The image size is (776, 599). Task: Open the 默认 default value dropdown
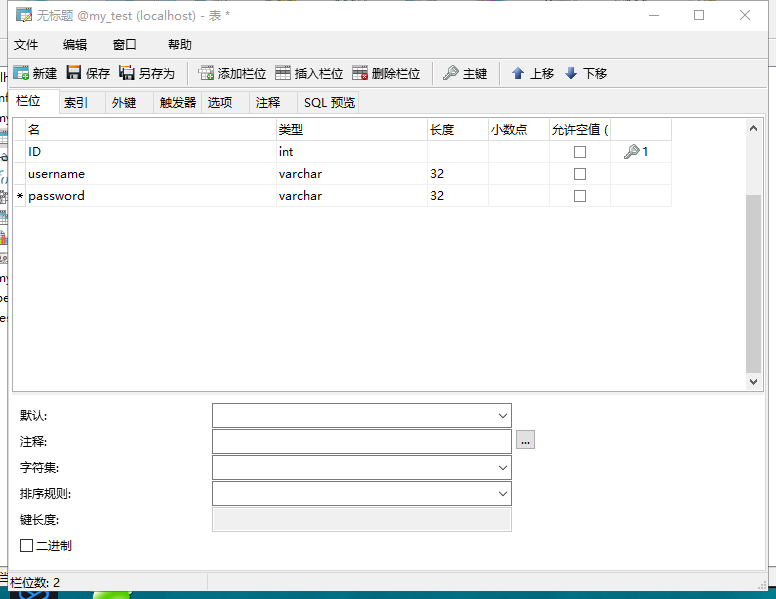502,416
